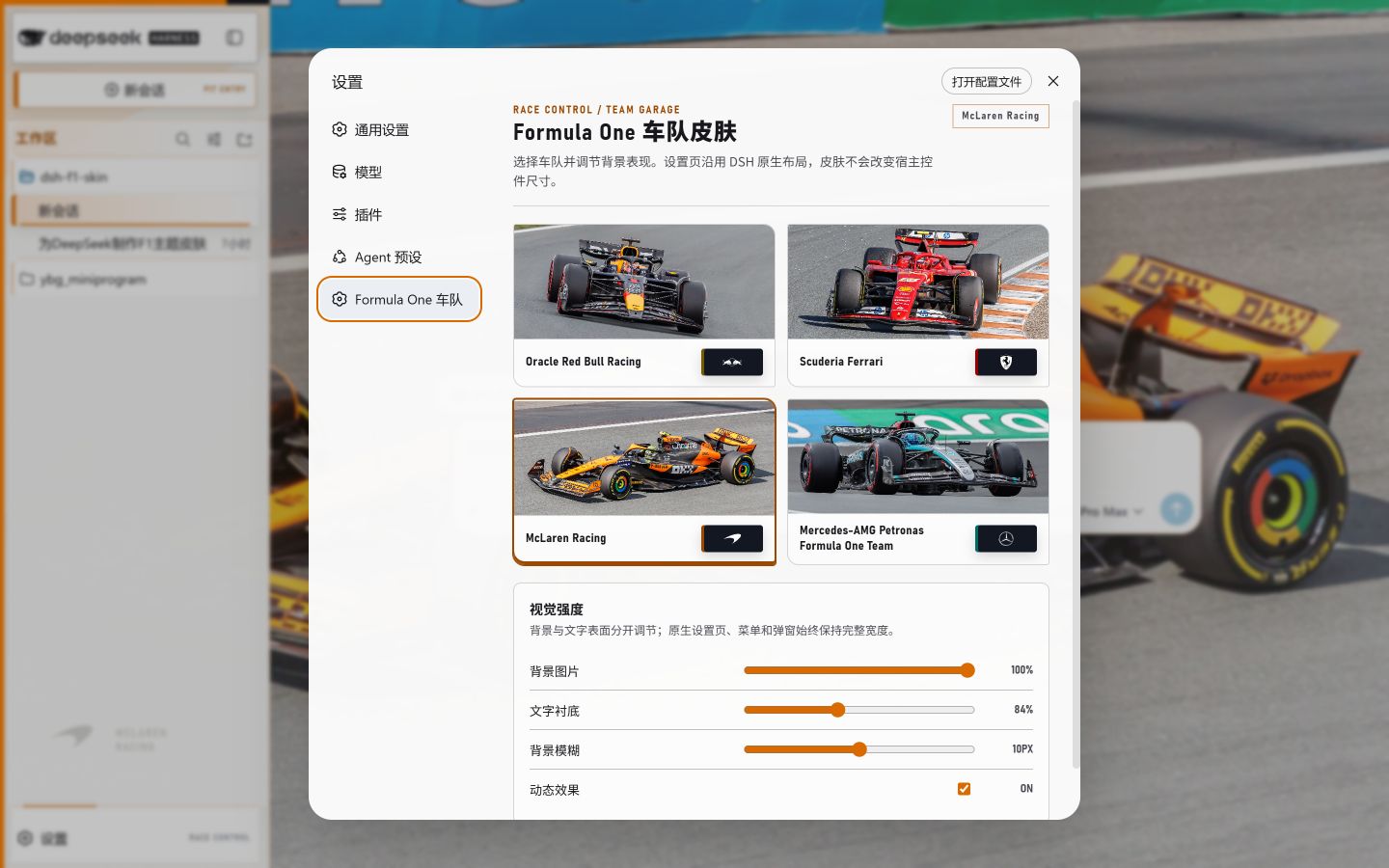The width and height of the screenshot is (1389, 868).
Task: Click the McLaren Racing tag under 打开配置文件
Action: click(1000, 116)
